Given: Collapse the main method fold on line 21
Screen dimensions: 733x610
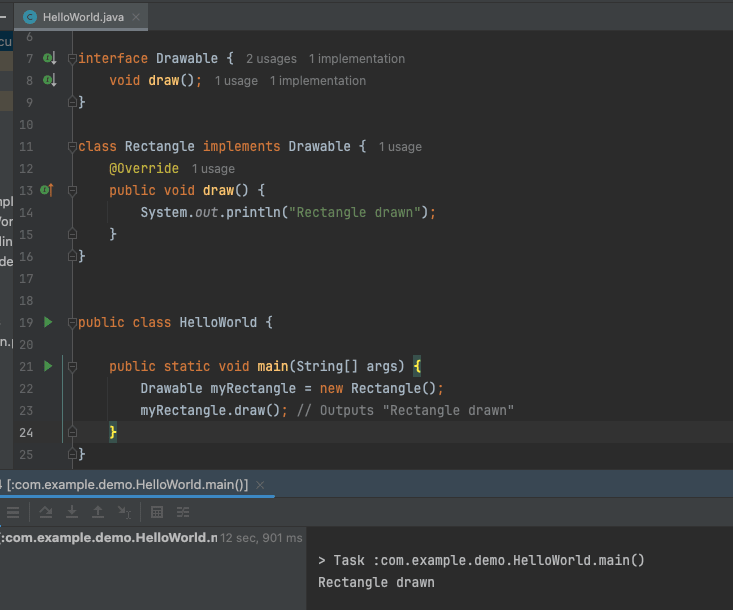Looking at the screenshot, I should click(x=72, y=367).
